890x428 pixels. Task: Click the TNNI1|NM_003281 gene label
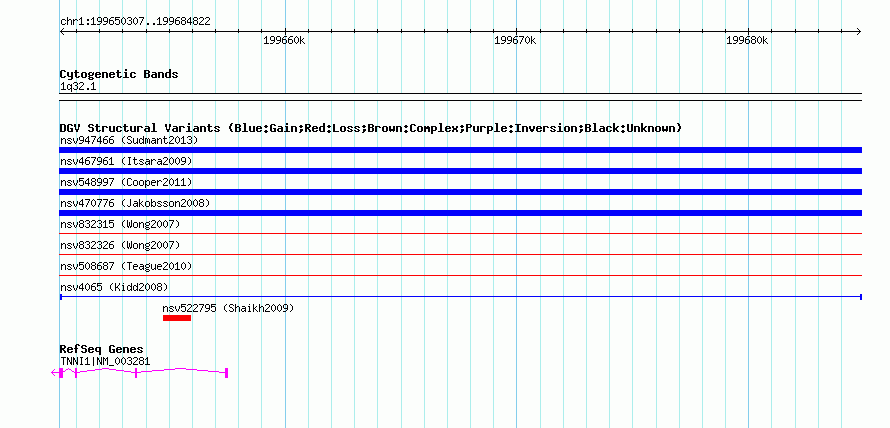(x=105, y=361)
